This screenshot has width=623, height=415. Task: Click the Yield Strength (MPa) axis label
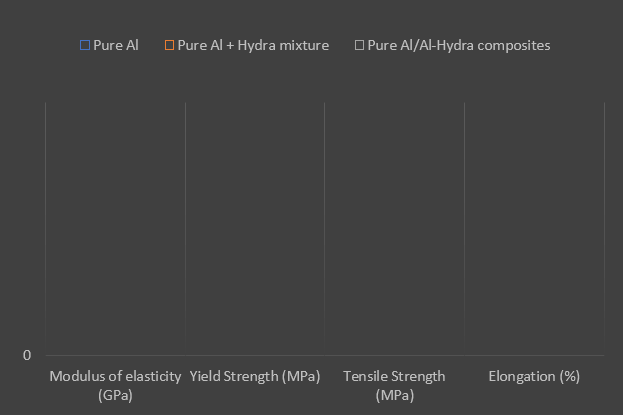tap(255, 376)
